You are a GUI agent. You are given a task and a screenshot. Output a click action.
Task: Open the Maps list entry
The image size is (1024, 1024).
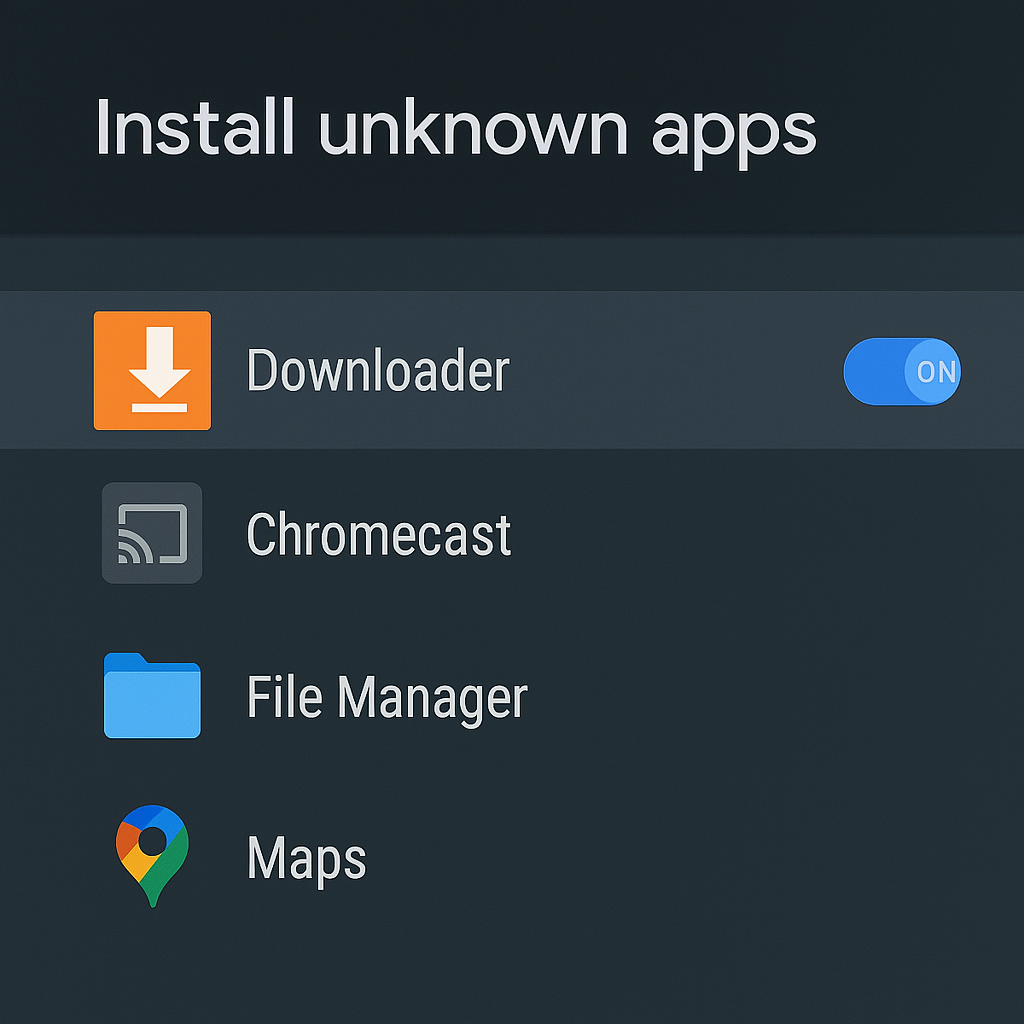(306, 858)
